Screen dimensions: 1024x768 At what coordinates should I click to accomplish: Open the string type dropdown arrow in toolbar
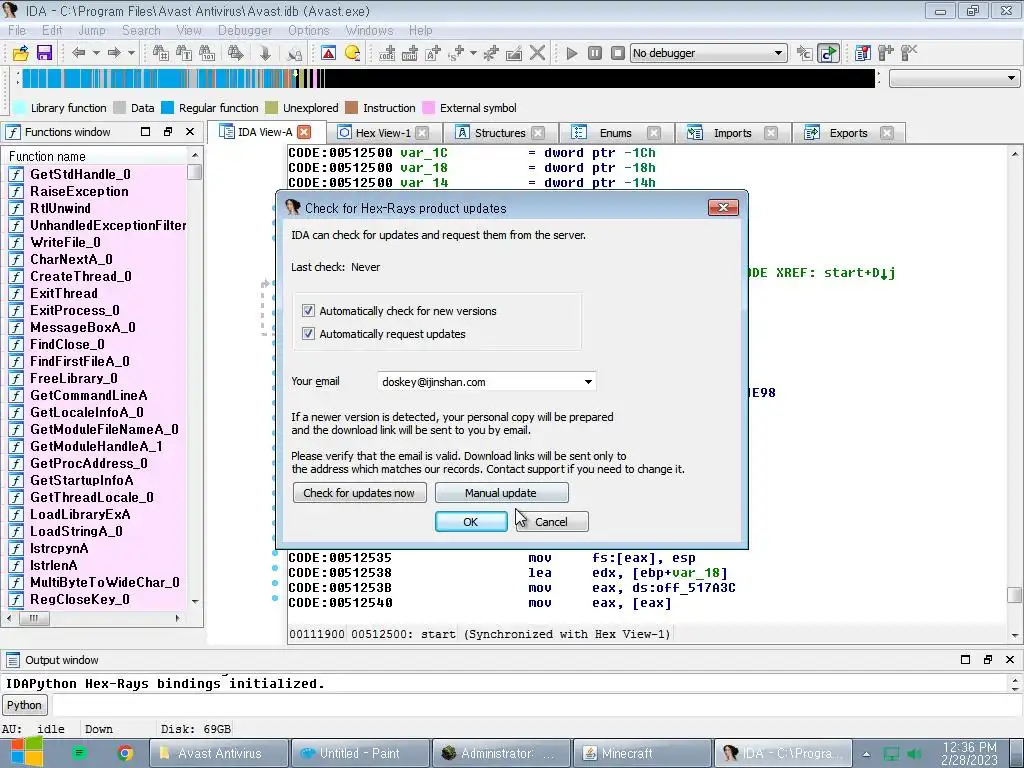coord(473,53)
